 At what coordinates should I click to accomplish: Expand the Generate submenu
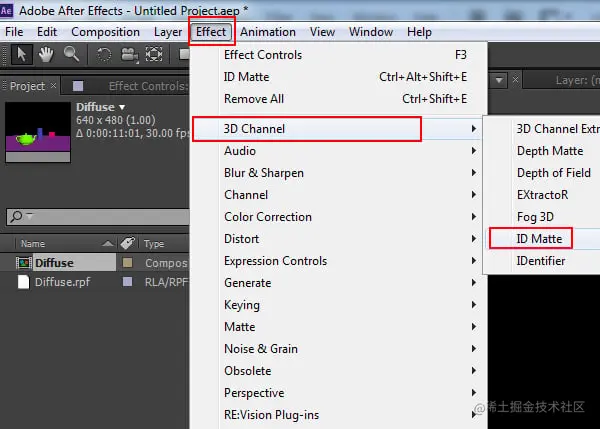coord(339,283)
